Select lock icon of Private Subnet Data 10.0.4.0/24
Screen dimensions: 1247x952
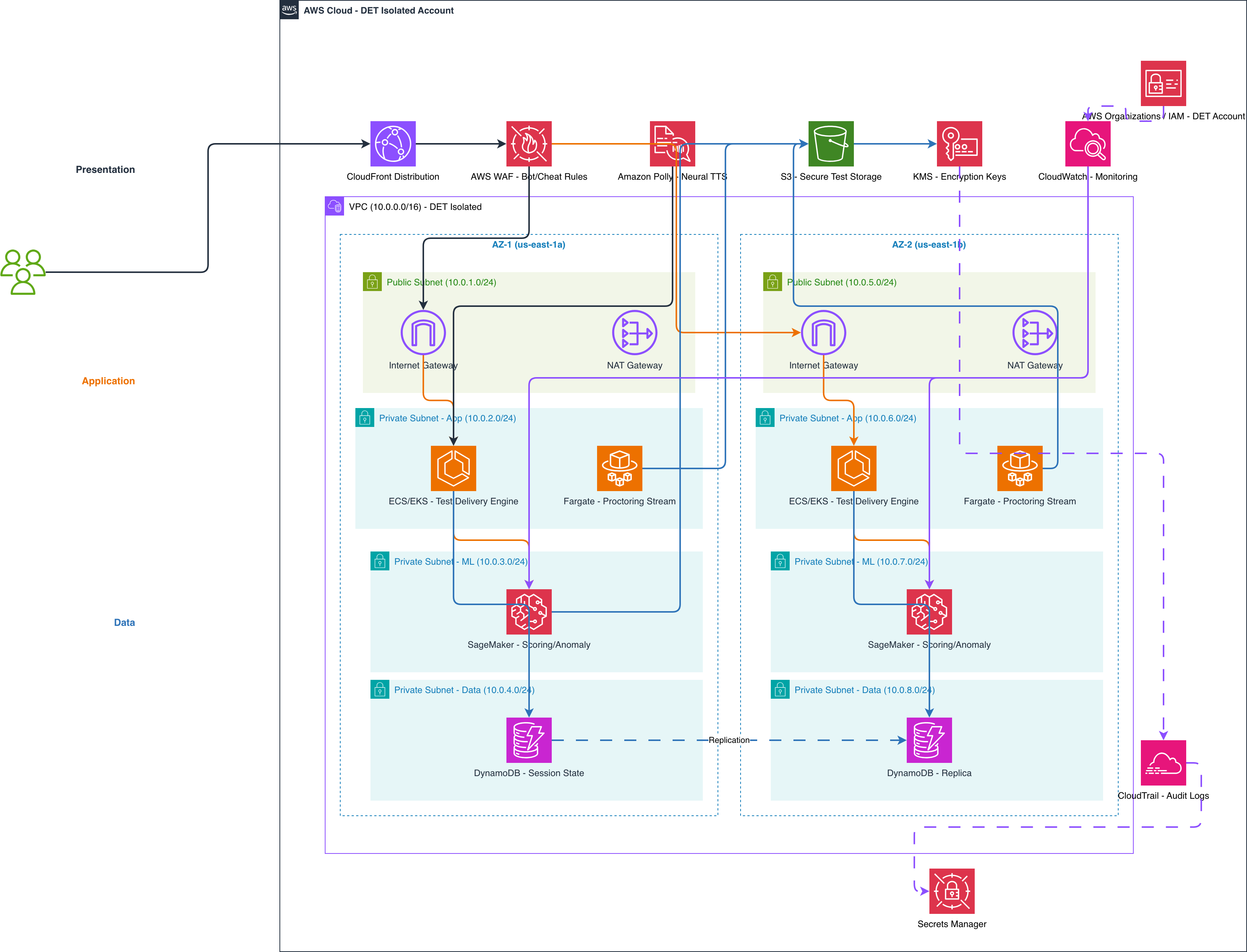(380, 690)
